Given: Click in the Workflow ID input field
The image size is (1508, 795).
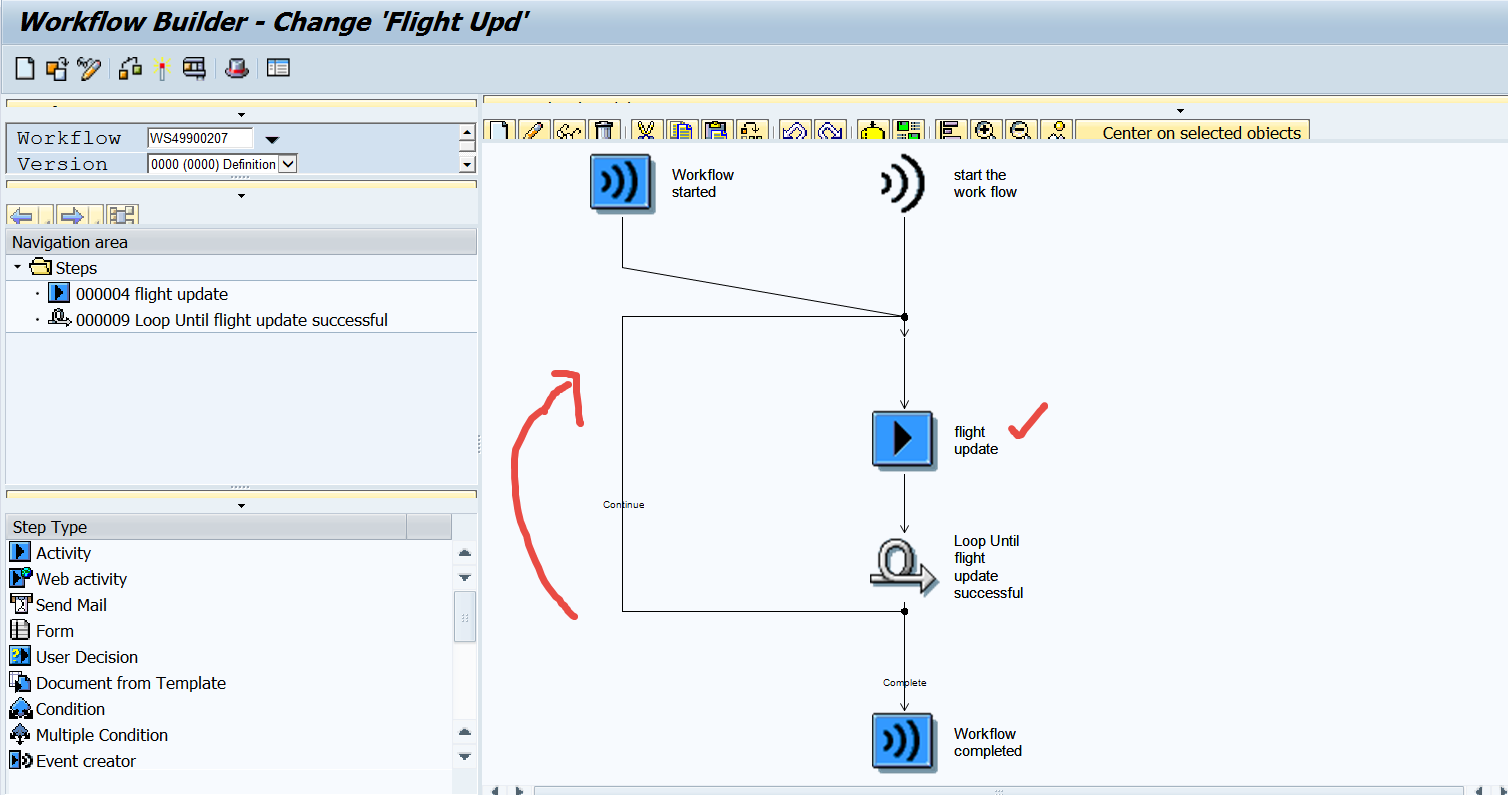Looking at the screenshot, I should click(x=200, y=138).
